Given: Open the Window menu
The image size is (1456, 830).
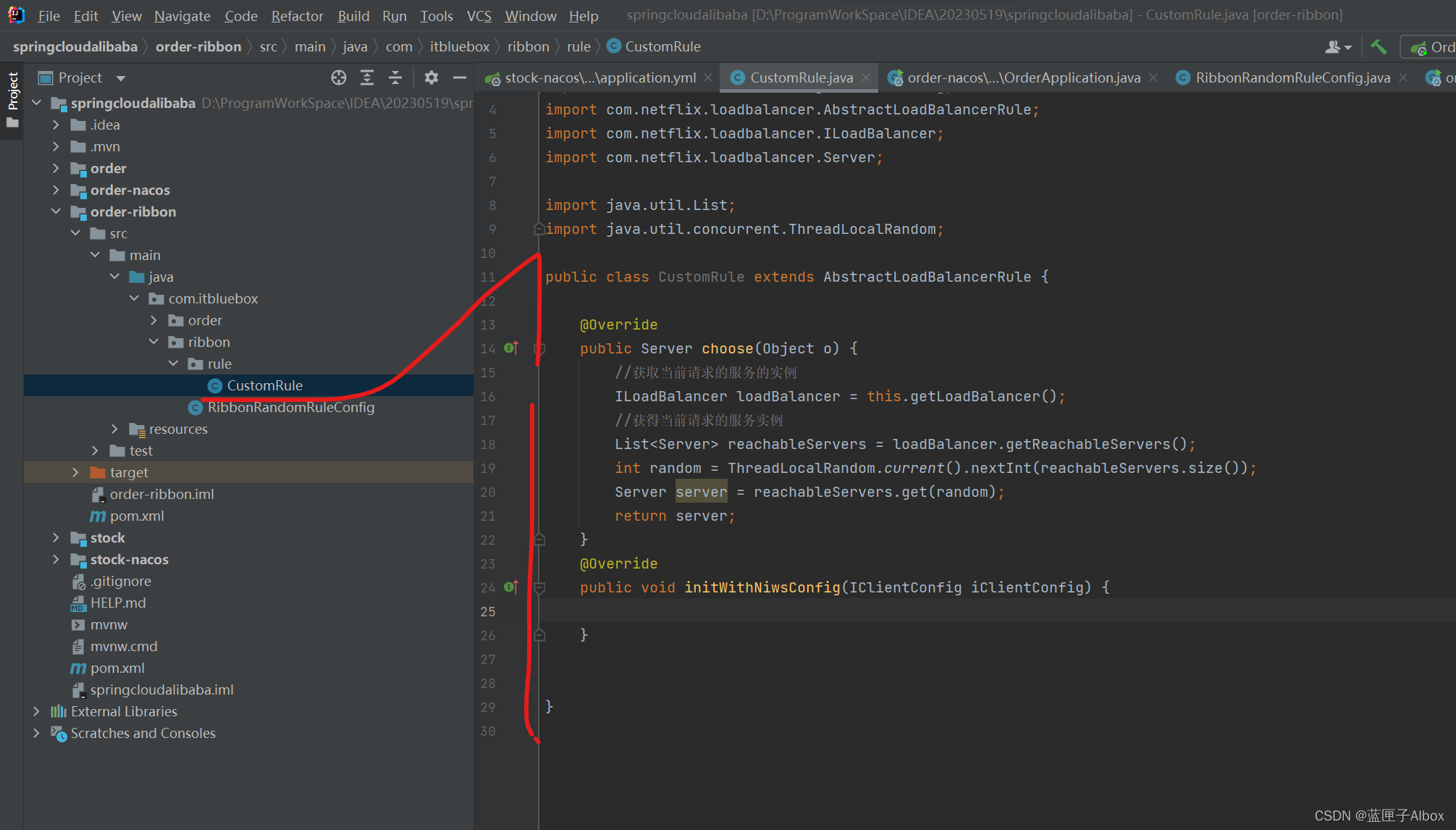Looking at the screenshot, I should click(531, 15).
